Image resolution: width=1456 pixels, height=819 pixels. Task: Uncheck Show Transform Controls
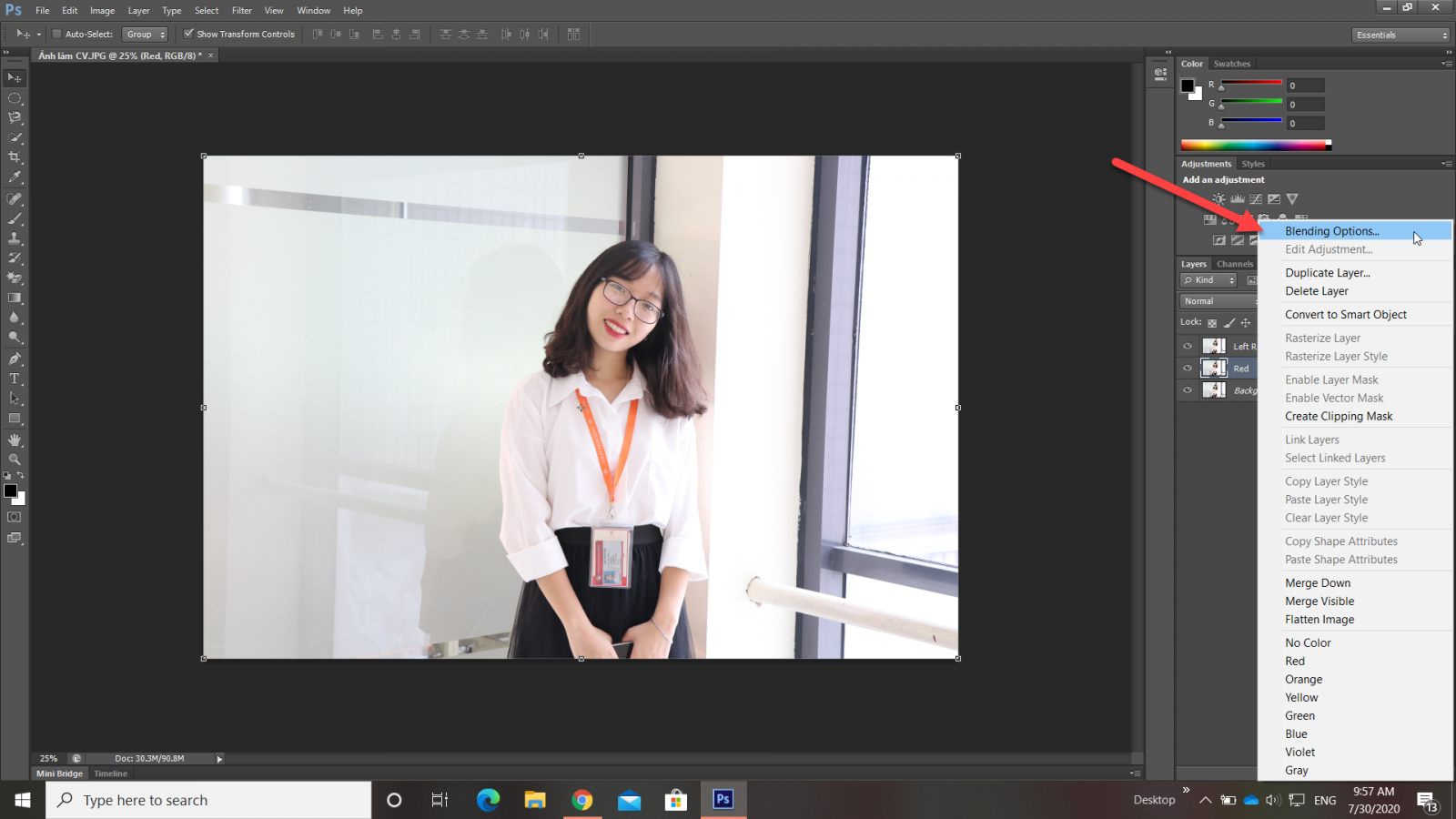click(188, 35)
